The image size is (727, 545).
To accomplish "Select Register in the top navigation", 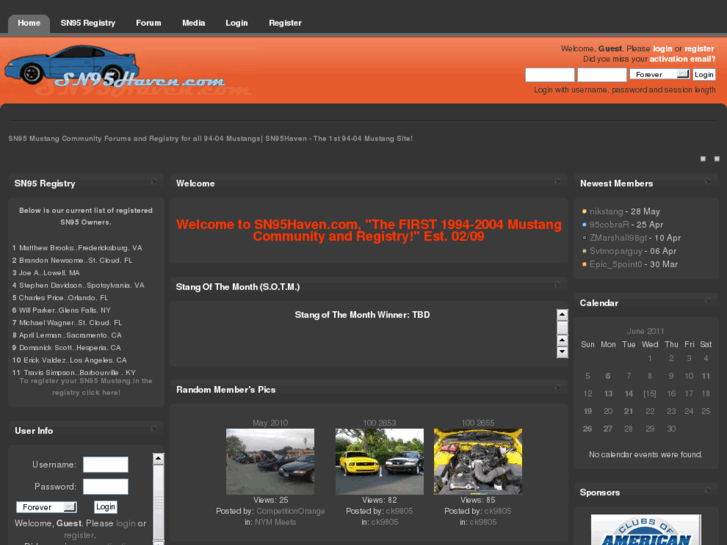I will coord(285,23).
